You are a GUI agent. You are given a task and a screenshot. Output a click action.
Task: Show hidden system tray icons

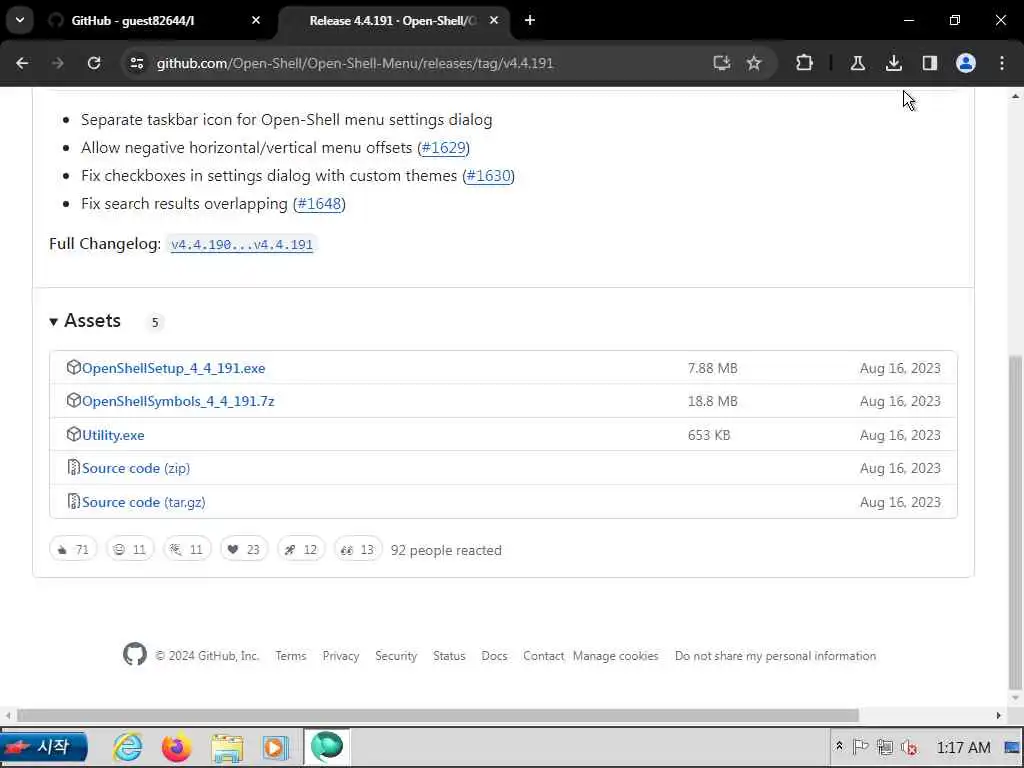click(x=839, y=746)
